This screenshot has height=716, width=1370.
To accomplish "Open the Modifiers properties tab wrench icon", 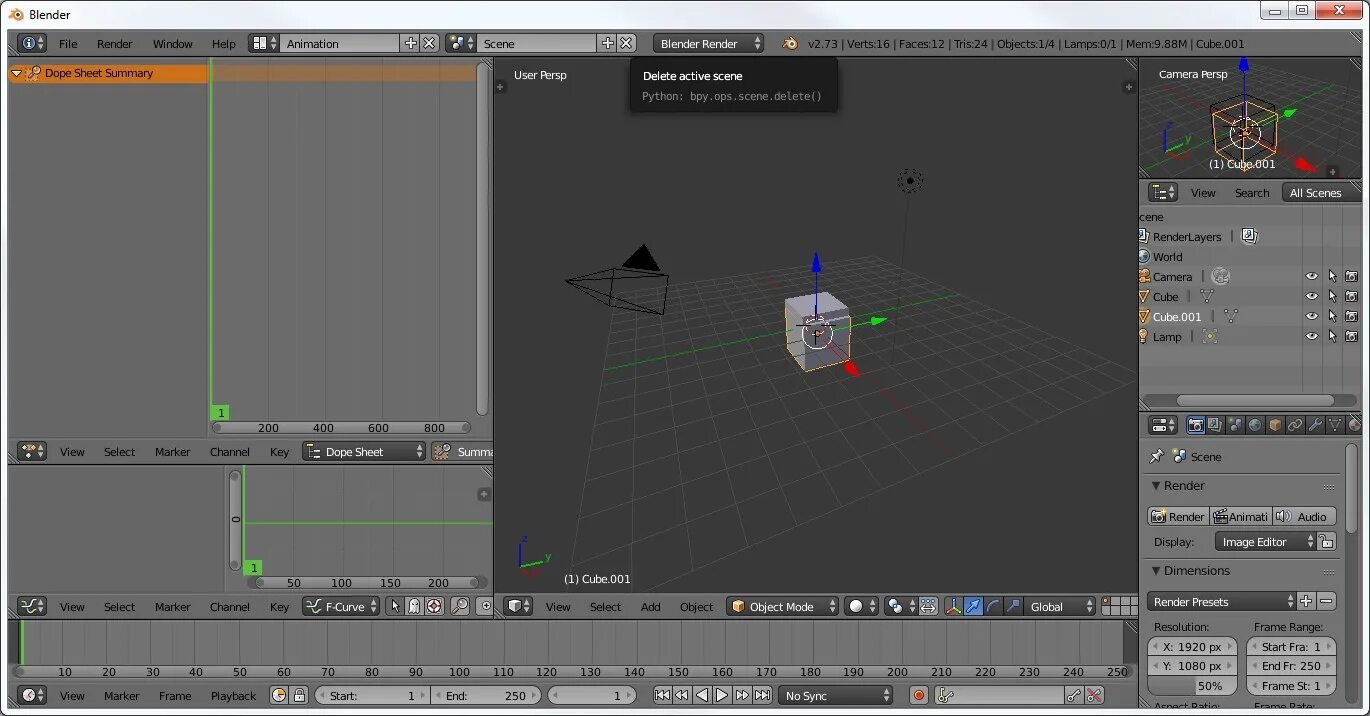I will point(1315,425).
